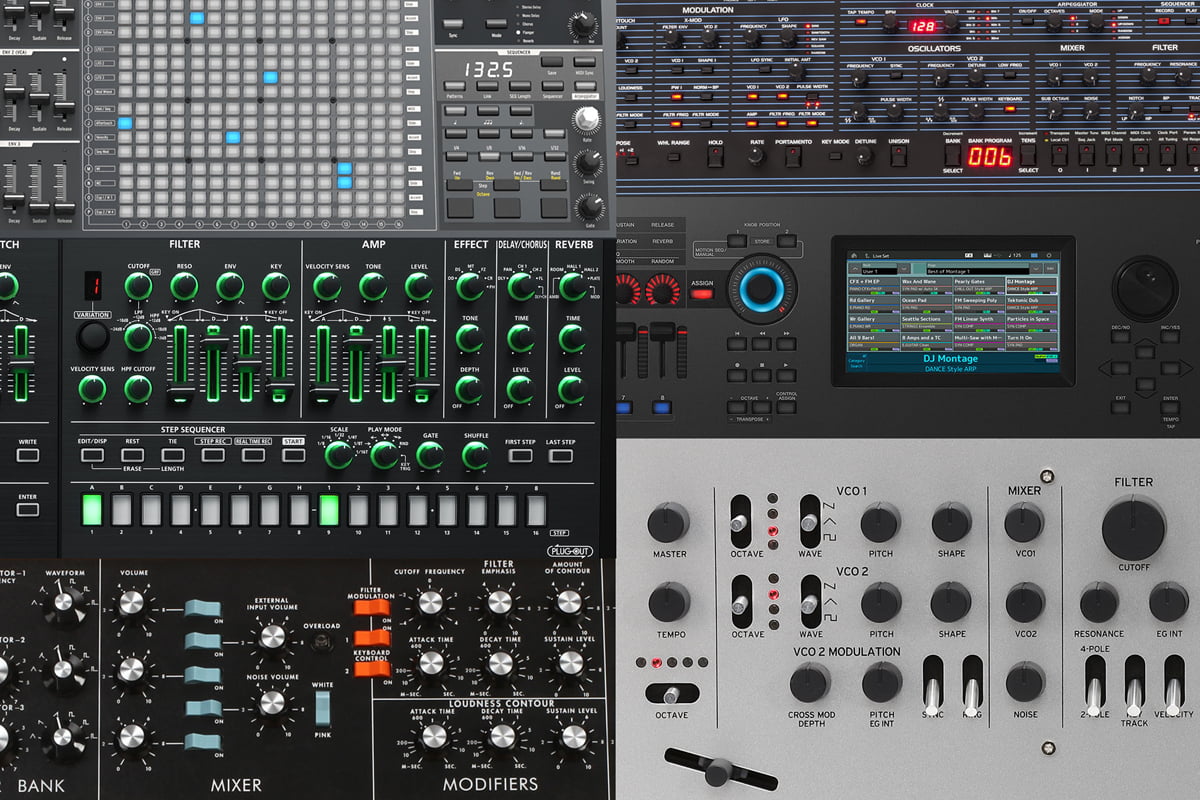Select the Arpeggiator mode button
This screenshot has width=1200, height=800.
coord(585,86)
